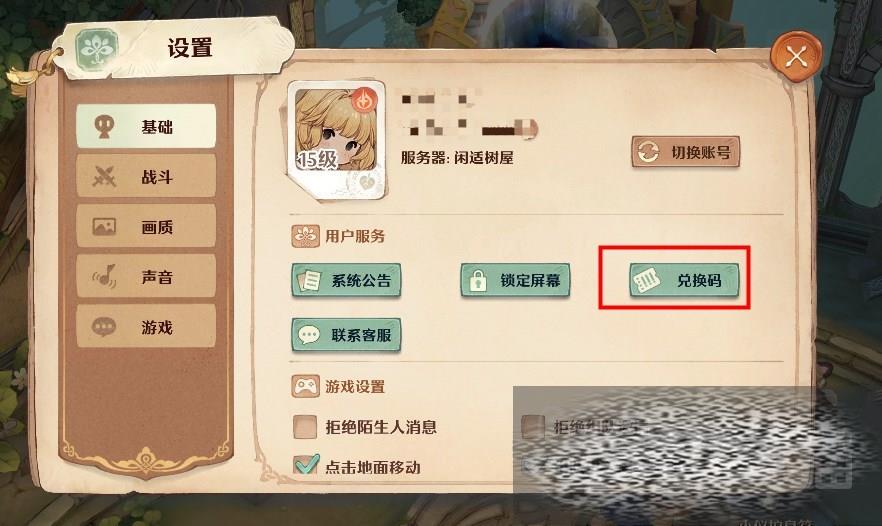882x526 pixels.
Task: Click the ticket icon on 兑换码
Action: click(646, 280)
